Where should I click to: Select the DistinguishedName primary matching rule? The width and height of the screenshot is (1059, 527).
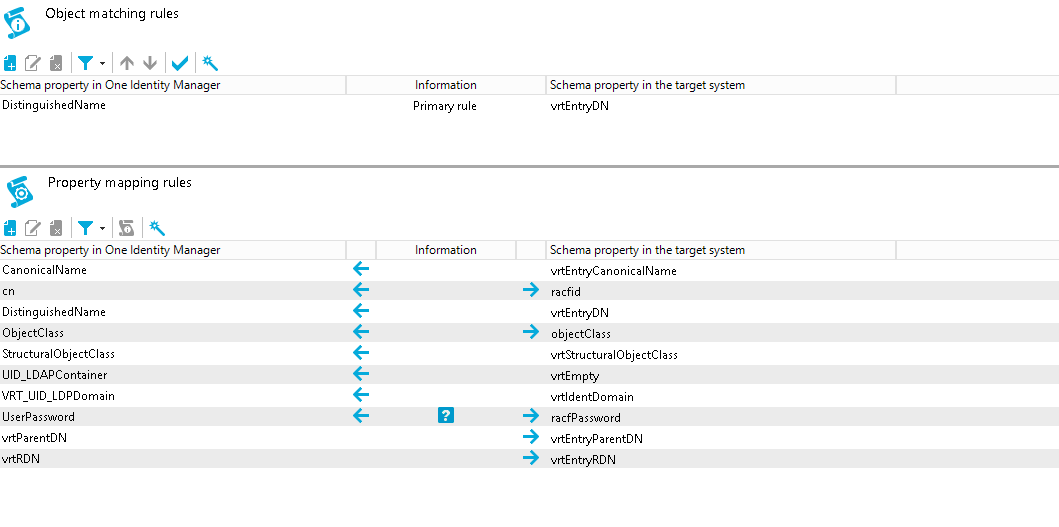530,105
